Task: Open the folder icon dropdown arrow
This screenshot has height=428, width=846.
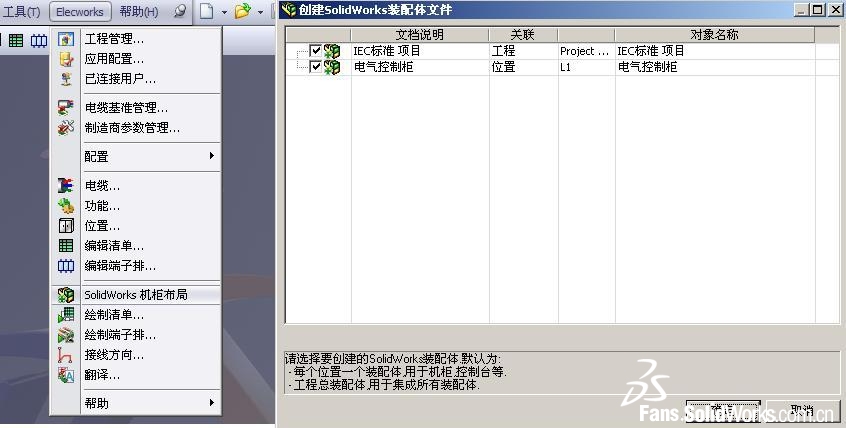Action: pos(261,12)
